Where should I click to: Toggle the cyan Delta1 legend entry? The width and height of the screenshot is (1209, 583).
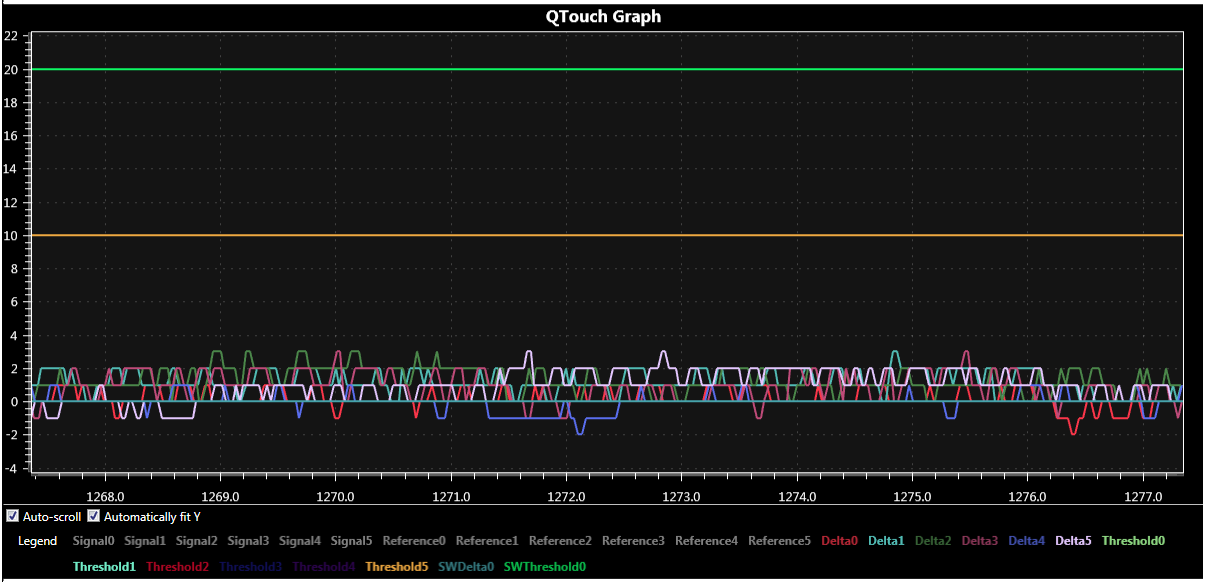pos(886,541)
